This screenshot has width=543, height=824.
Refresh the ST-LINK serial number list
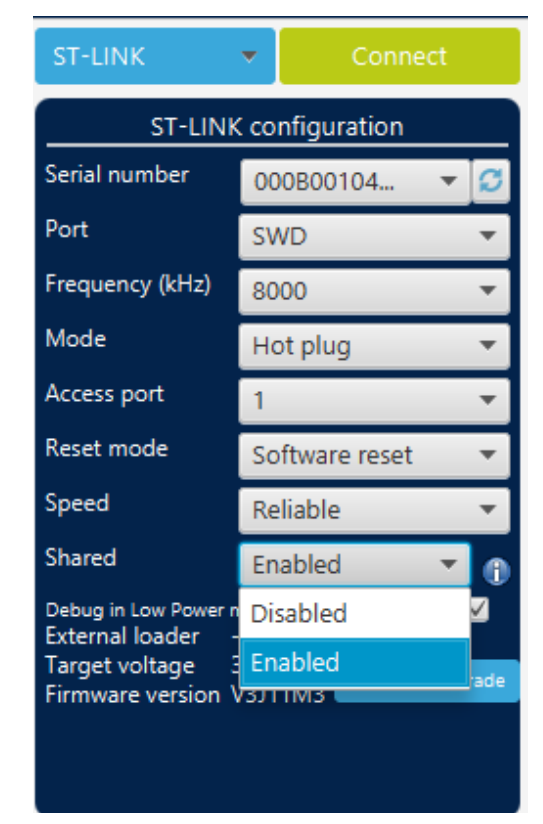491,181
